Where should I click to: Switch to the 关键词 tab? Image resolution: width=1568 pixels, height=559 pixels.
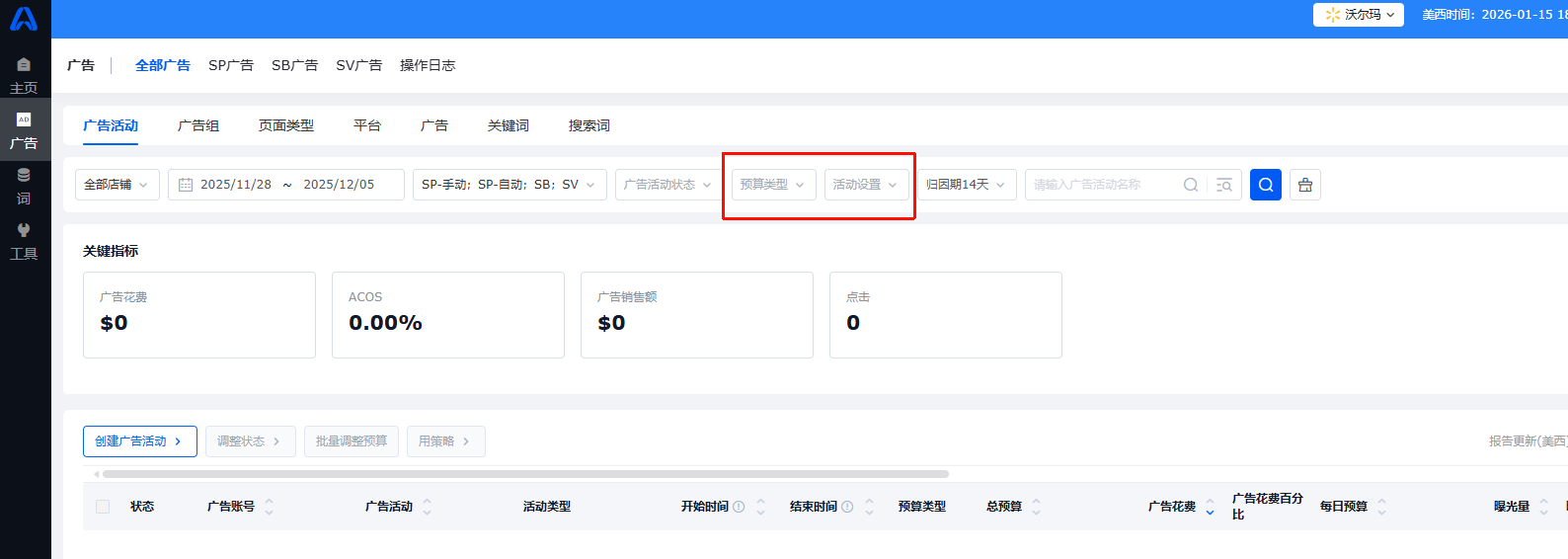coord(508,125)
